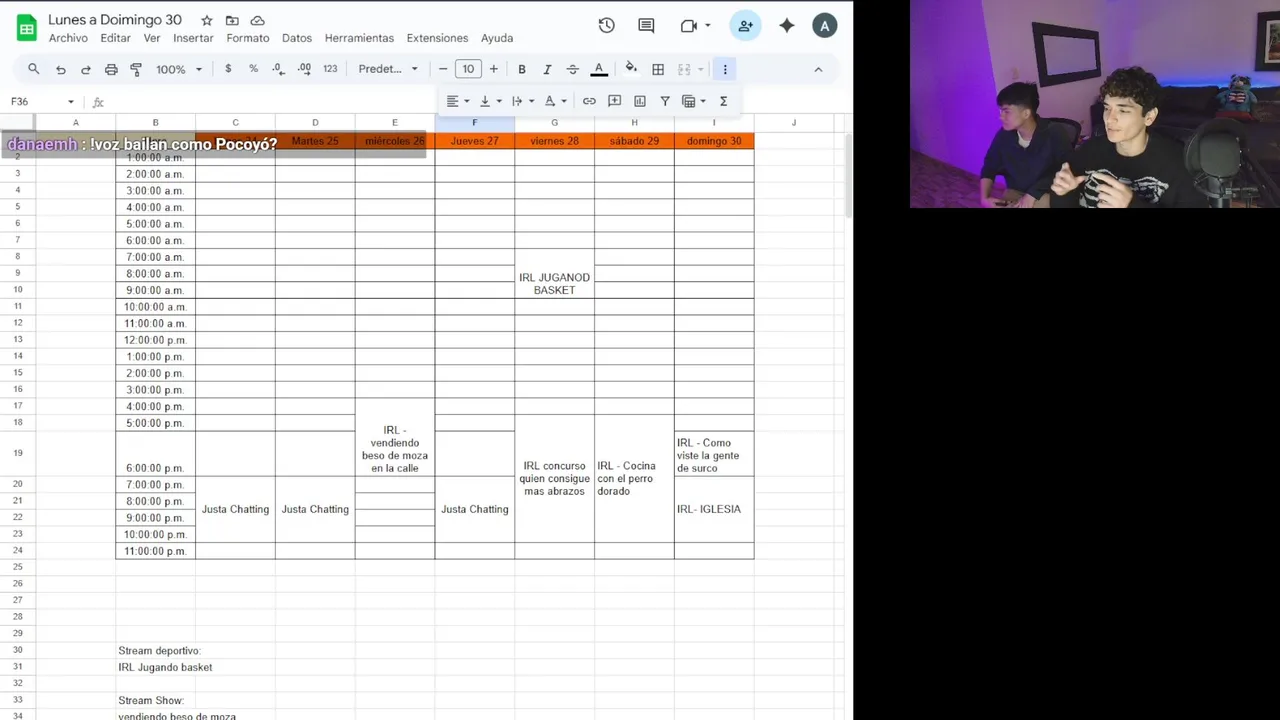
Task: Click the move to folder icon
Action: [232, 20]
